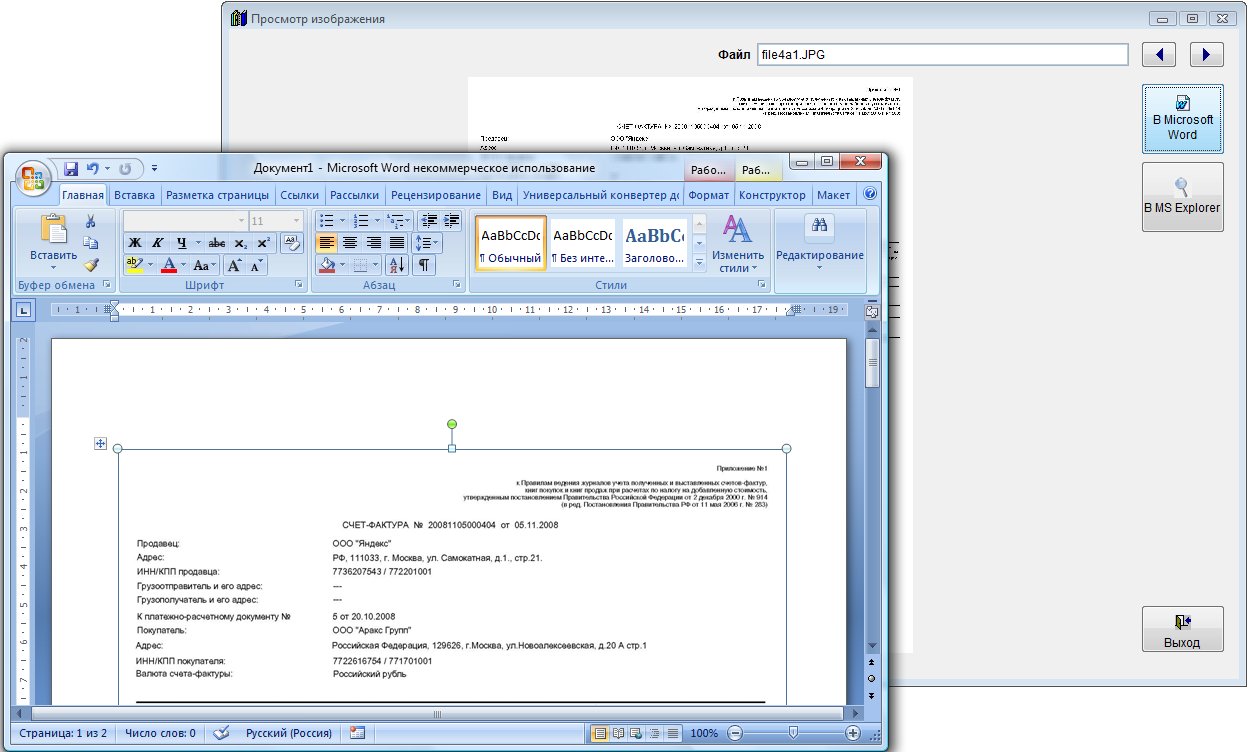
Task: Click the ruler tab selector button
Action: pyautogui.click(x=23, y=311)
